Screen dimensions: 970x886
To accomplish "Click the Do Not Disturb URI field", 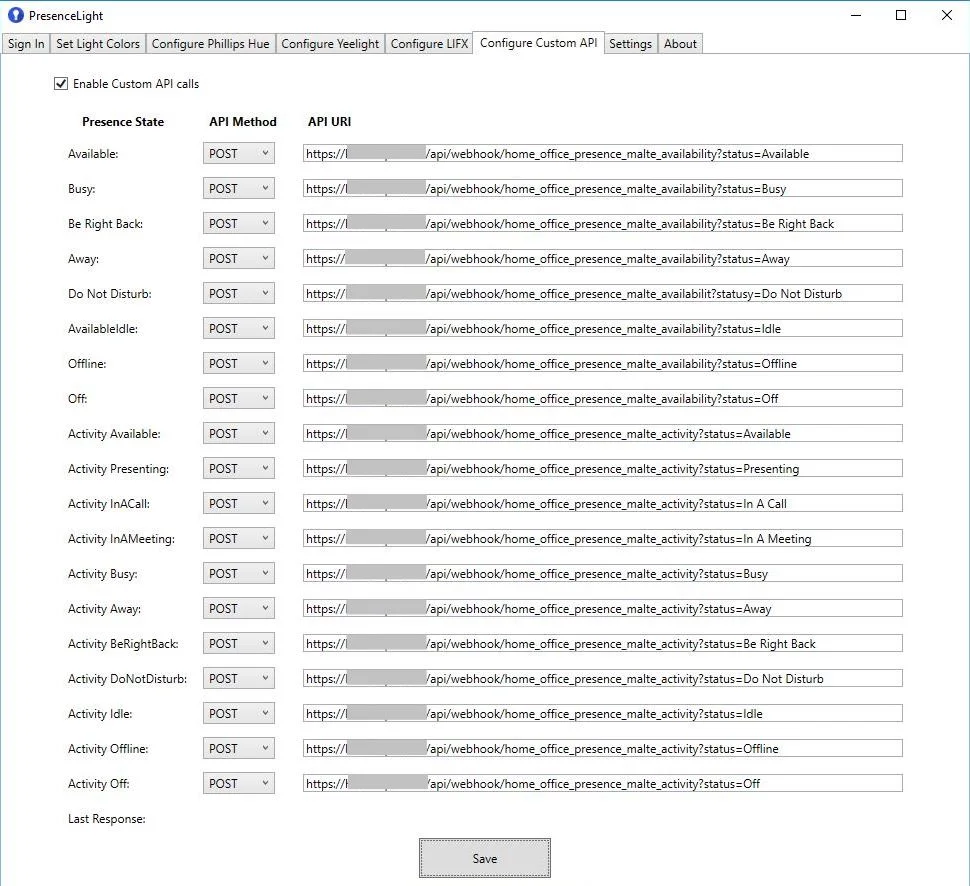I will point(603,293).
